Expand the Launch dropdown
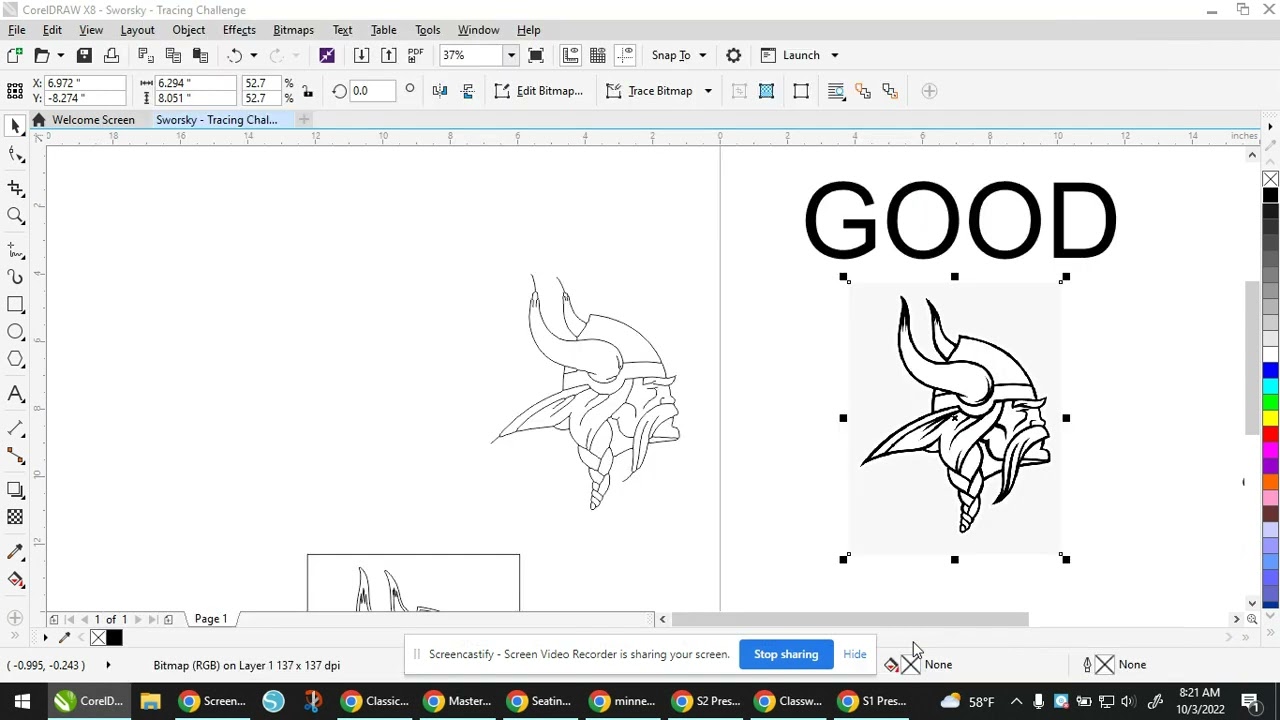This screenshot has width=1280, height=720. click(x=835, y=55)
